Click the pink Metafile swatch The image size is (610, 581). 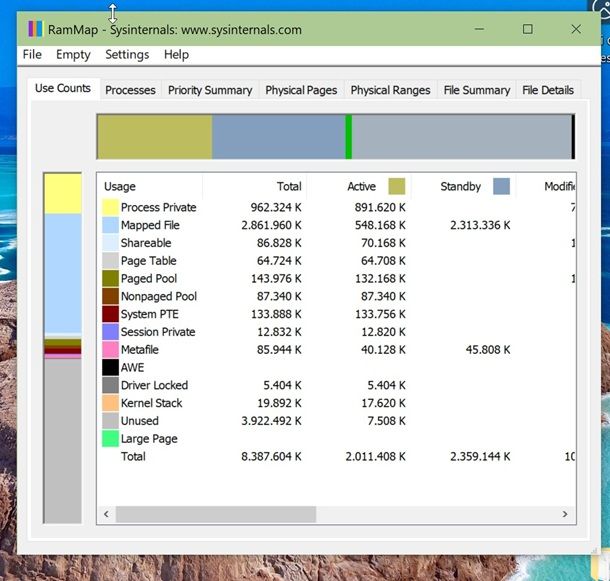click(110, 349)
